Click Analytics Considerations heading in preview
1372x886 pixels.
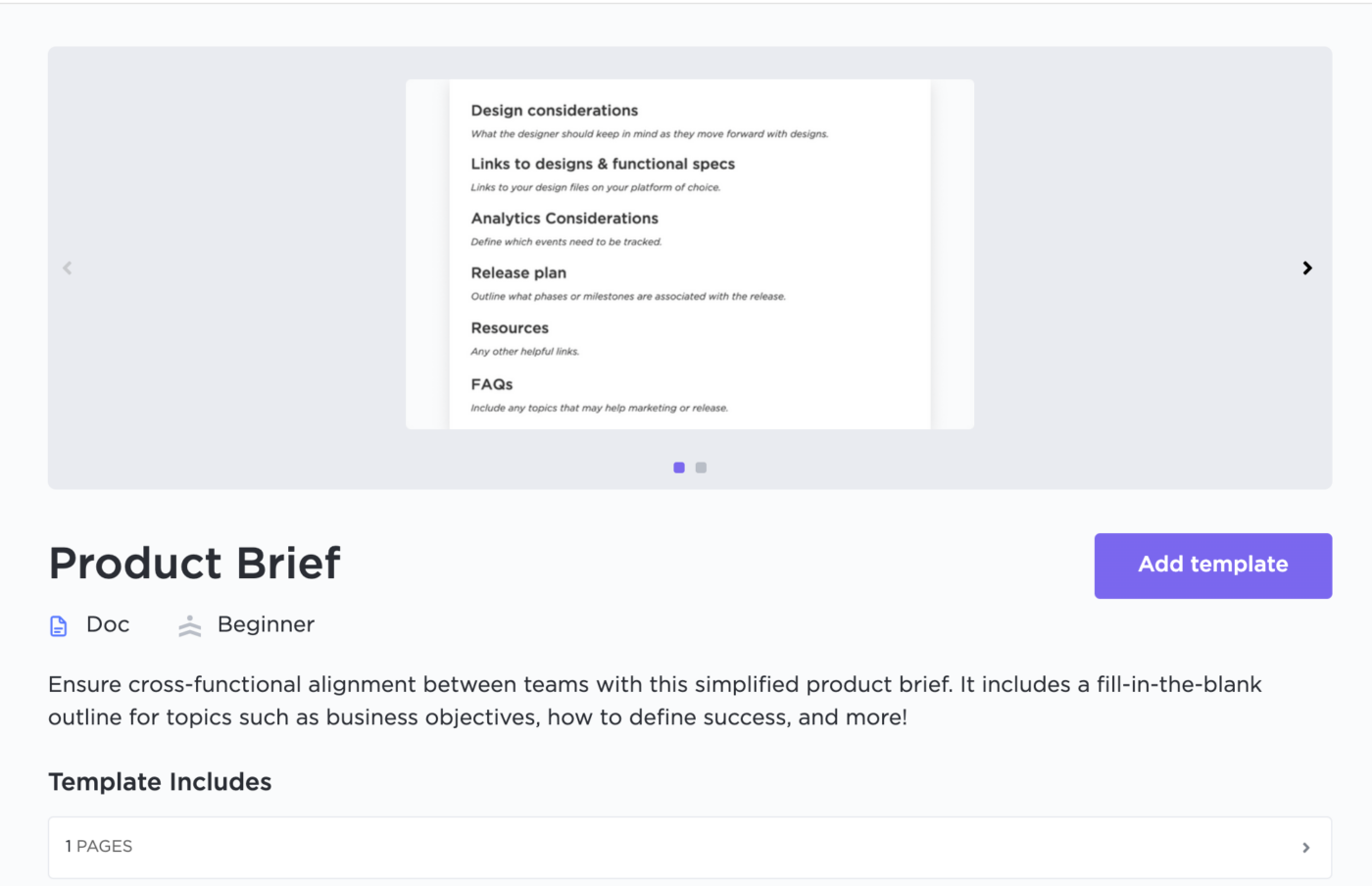[563, 219]
